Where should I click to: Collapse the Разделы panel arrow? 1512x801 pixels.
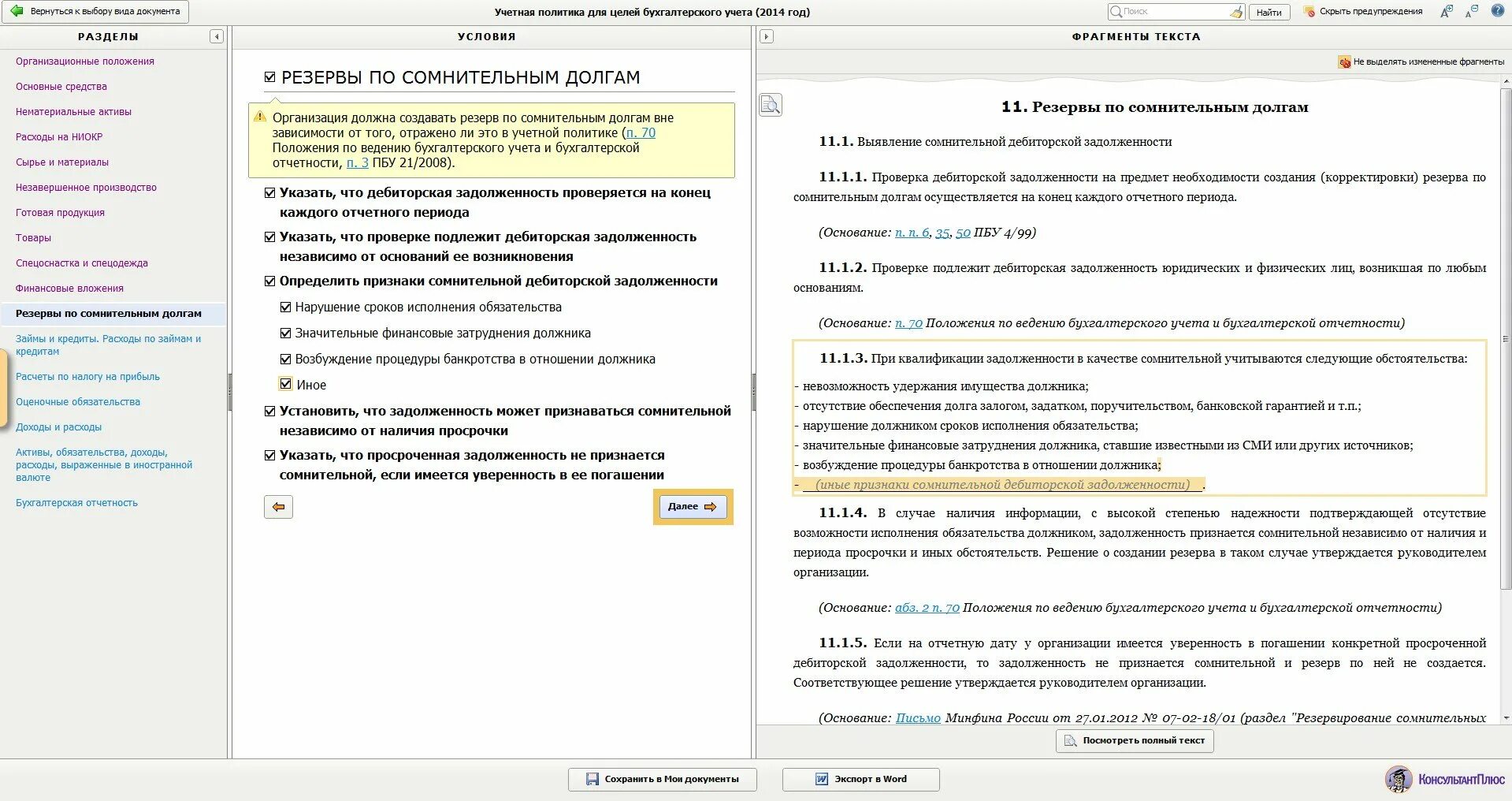[217, 36]
